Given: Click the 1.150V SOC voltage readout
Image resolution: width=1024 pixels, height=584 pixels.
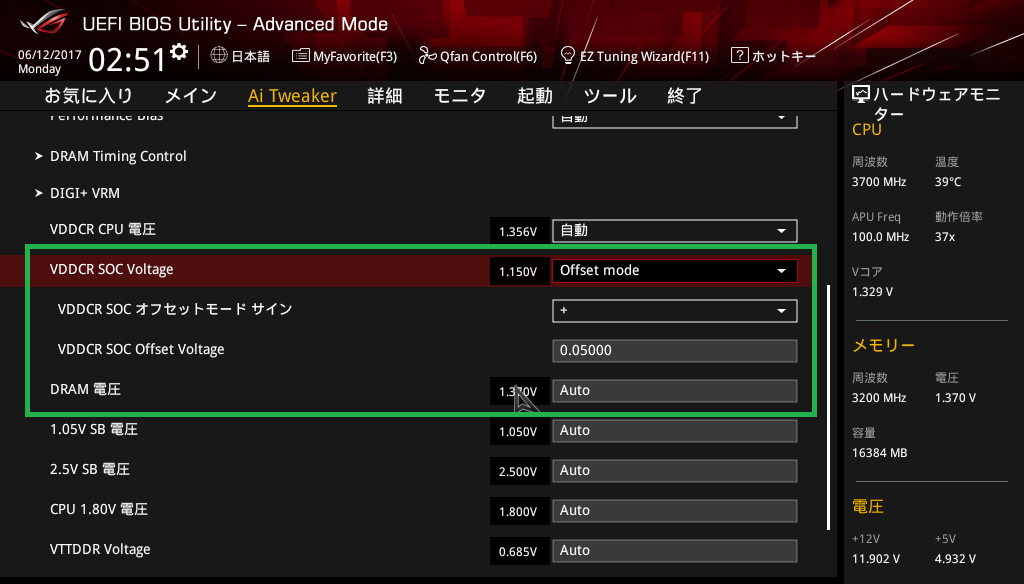Looking at the screenshot, I should coord(519,271).
